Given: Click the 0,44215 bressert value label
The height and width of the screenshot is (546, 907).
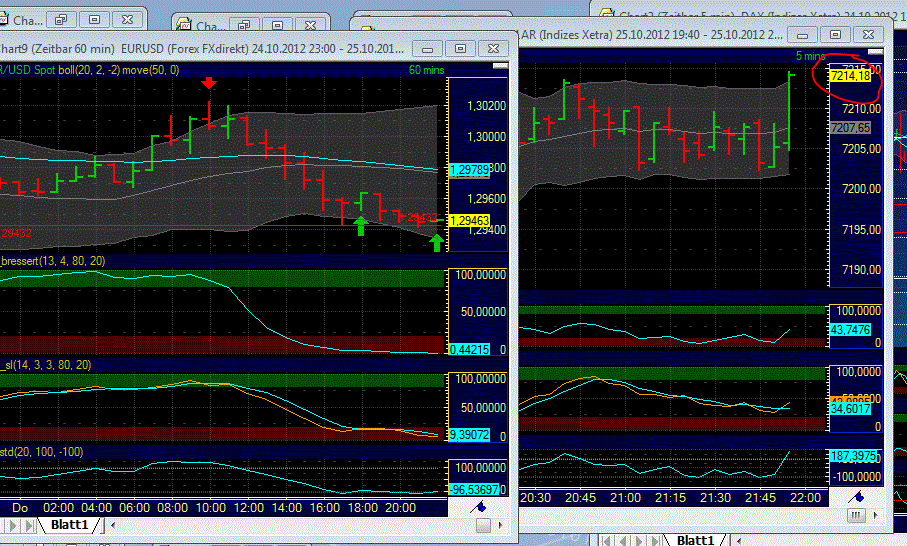Looking at the screenshot, I should coord(469,349).
